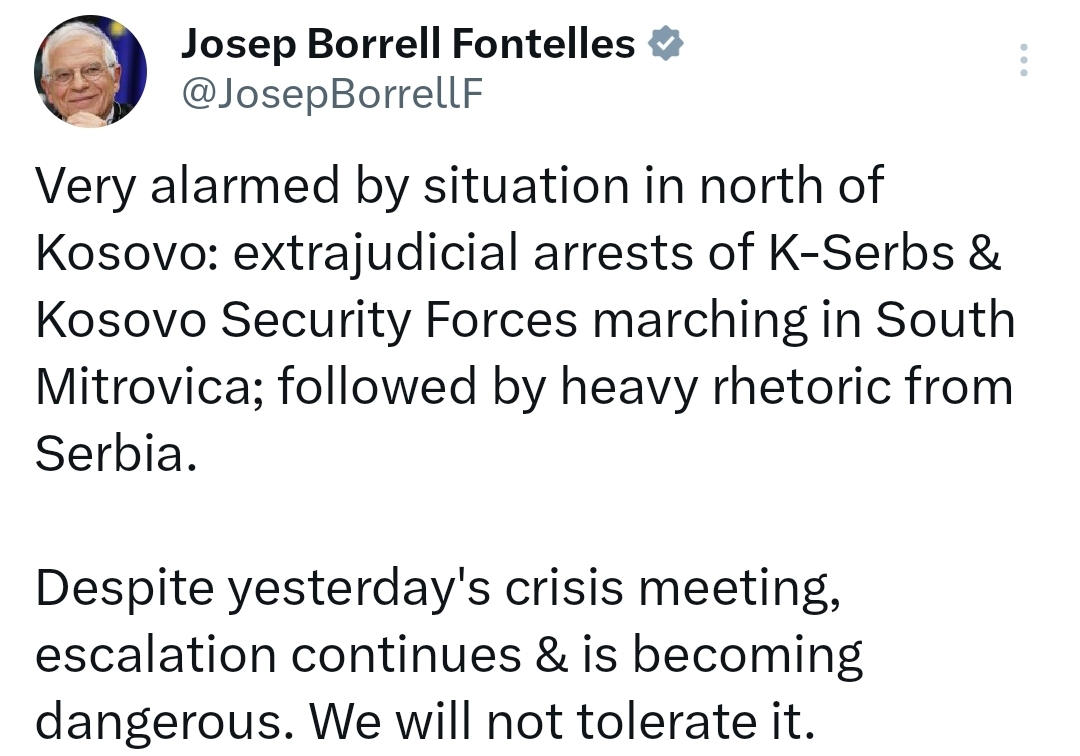The height and width of the screenshot is (756, 1080).
Task: Click the paragraph starting 'Despite yesterday's crisis meeting'
Action: pos(449,655)
